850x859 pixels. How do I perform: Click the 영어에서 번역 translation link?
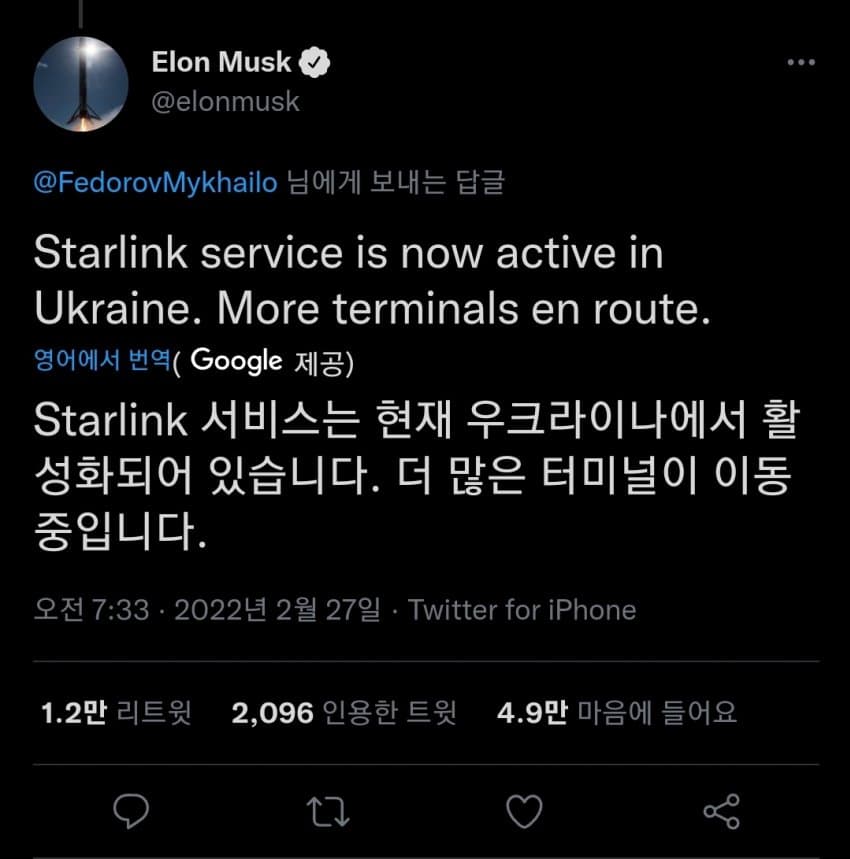click(x=102, y=361)
